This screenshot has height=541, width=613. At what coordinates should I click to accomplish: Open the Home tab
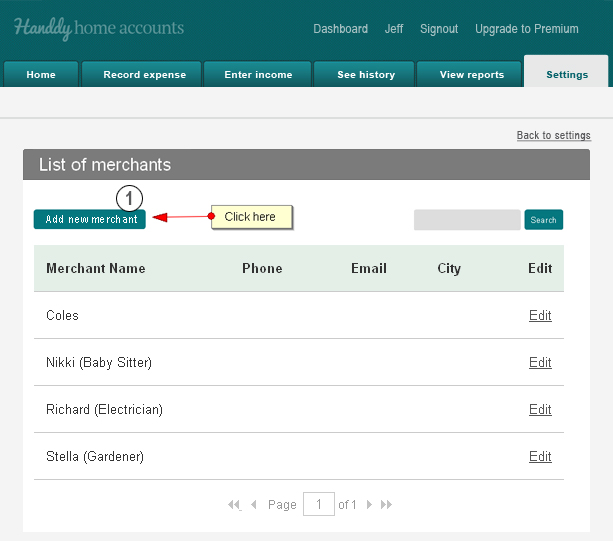coord(41,74)
